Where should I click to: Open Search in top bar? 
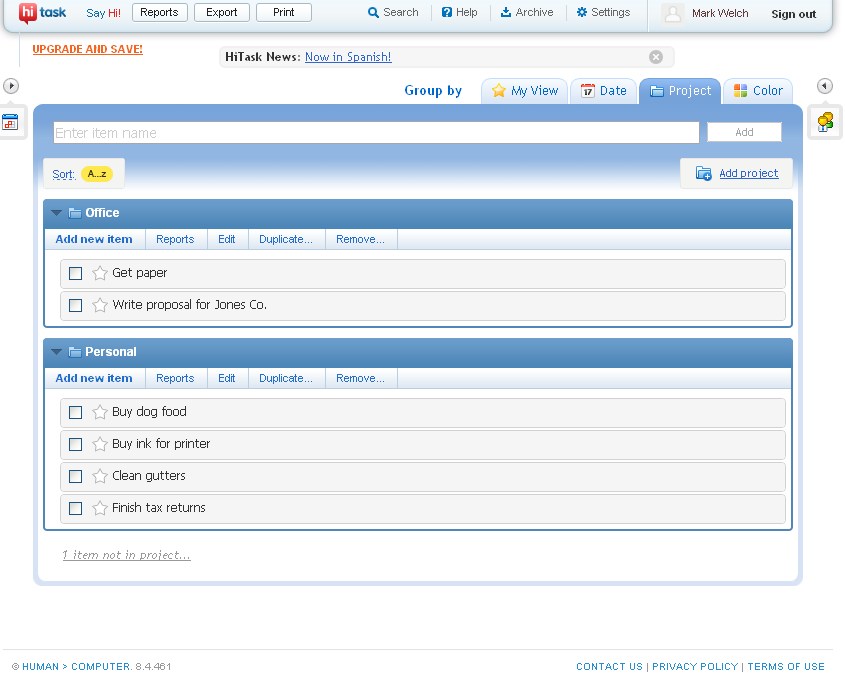coord(393,12)
